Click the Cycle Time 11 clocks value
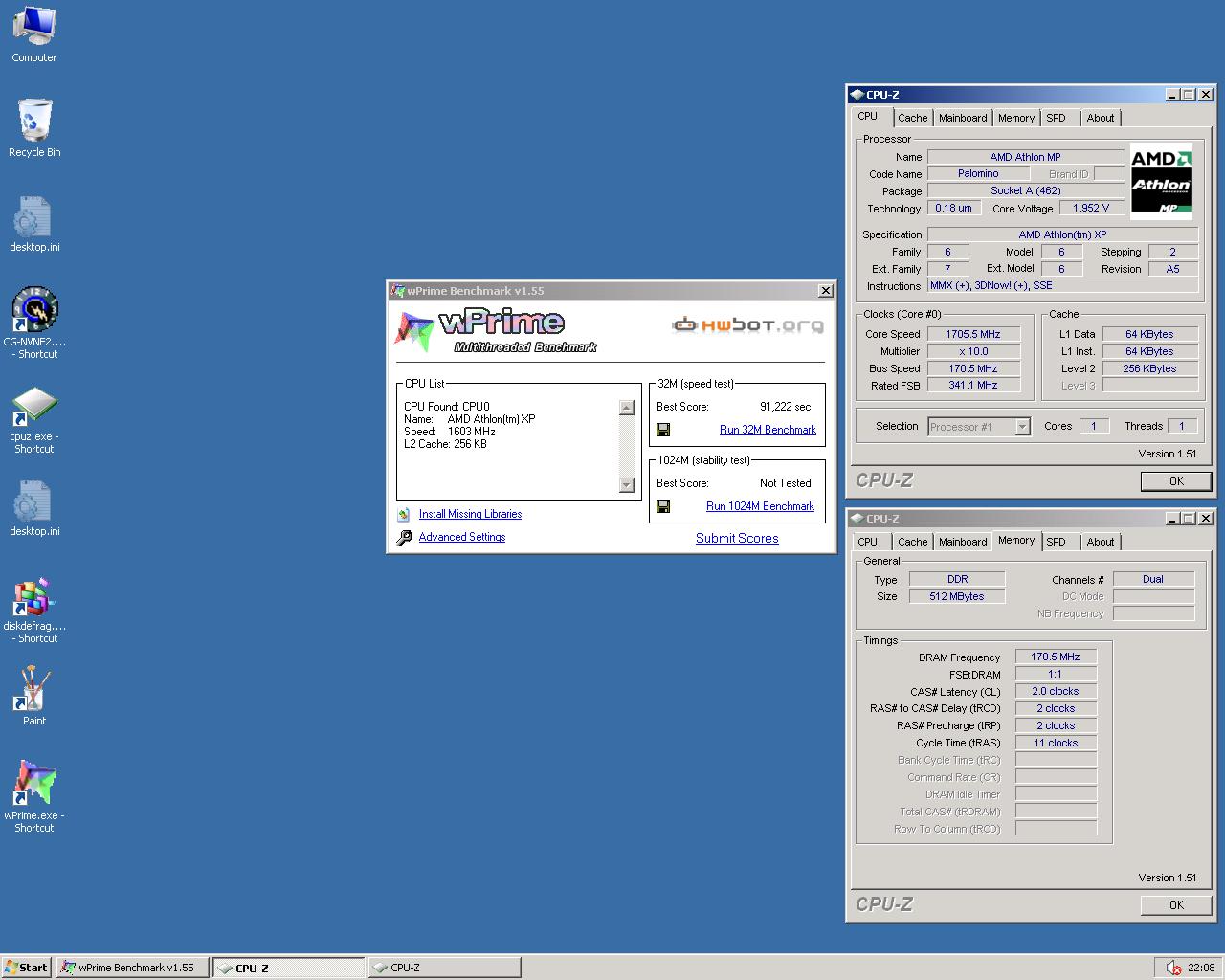The width and height of the screenshot is (1225, 980). (1056, 743)
